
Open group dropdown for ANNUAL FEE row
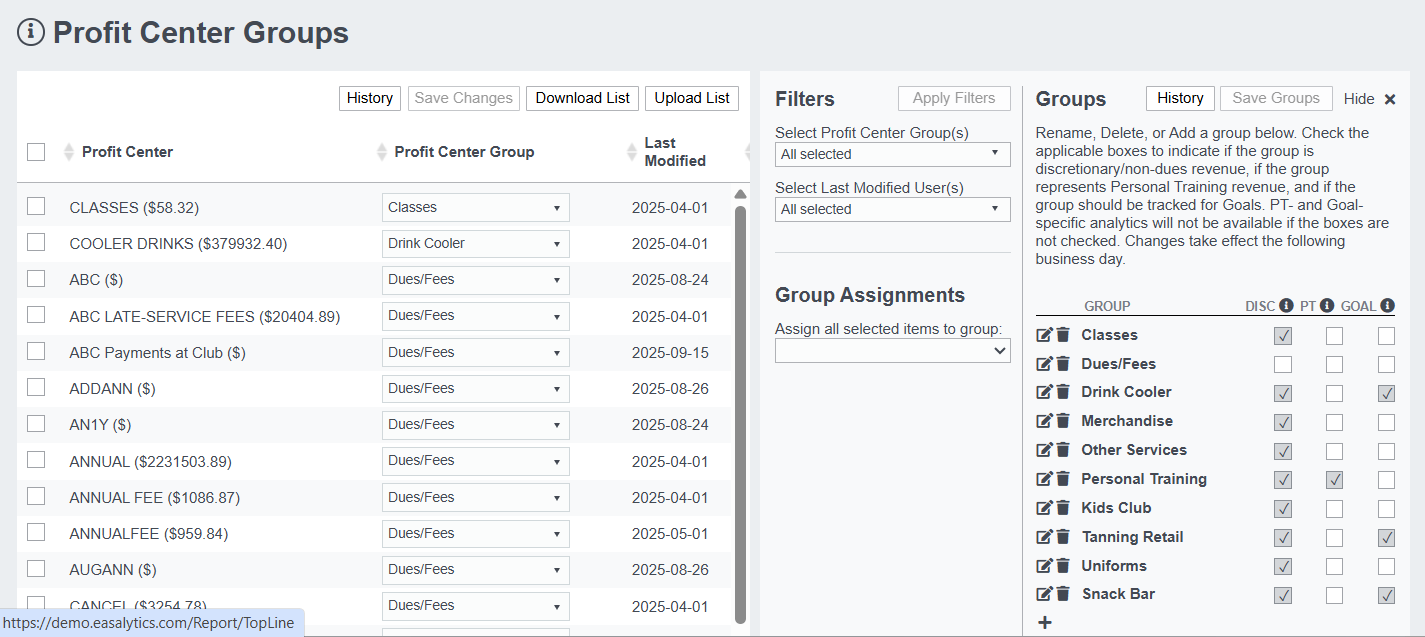[x=476, y=497]
